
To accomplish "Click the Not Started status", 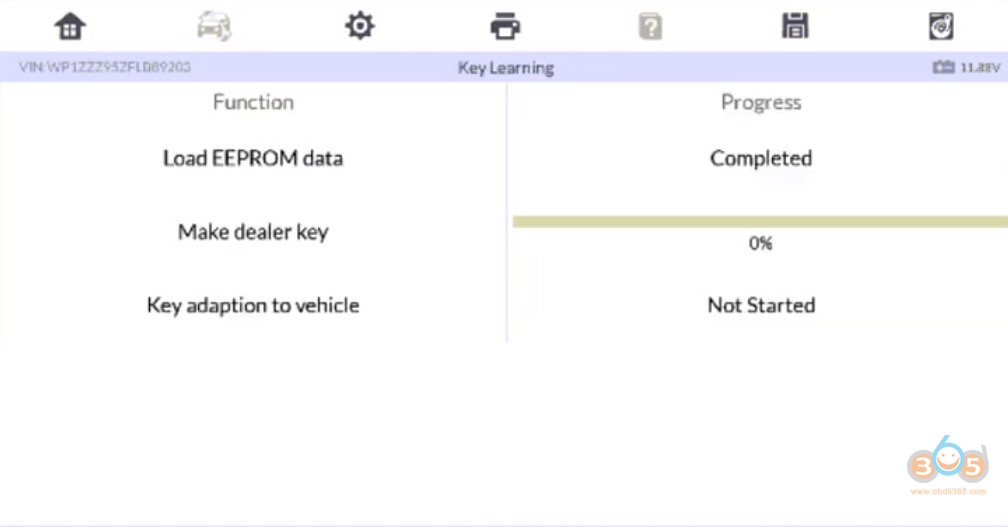I will click(x=761, y=305).
